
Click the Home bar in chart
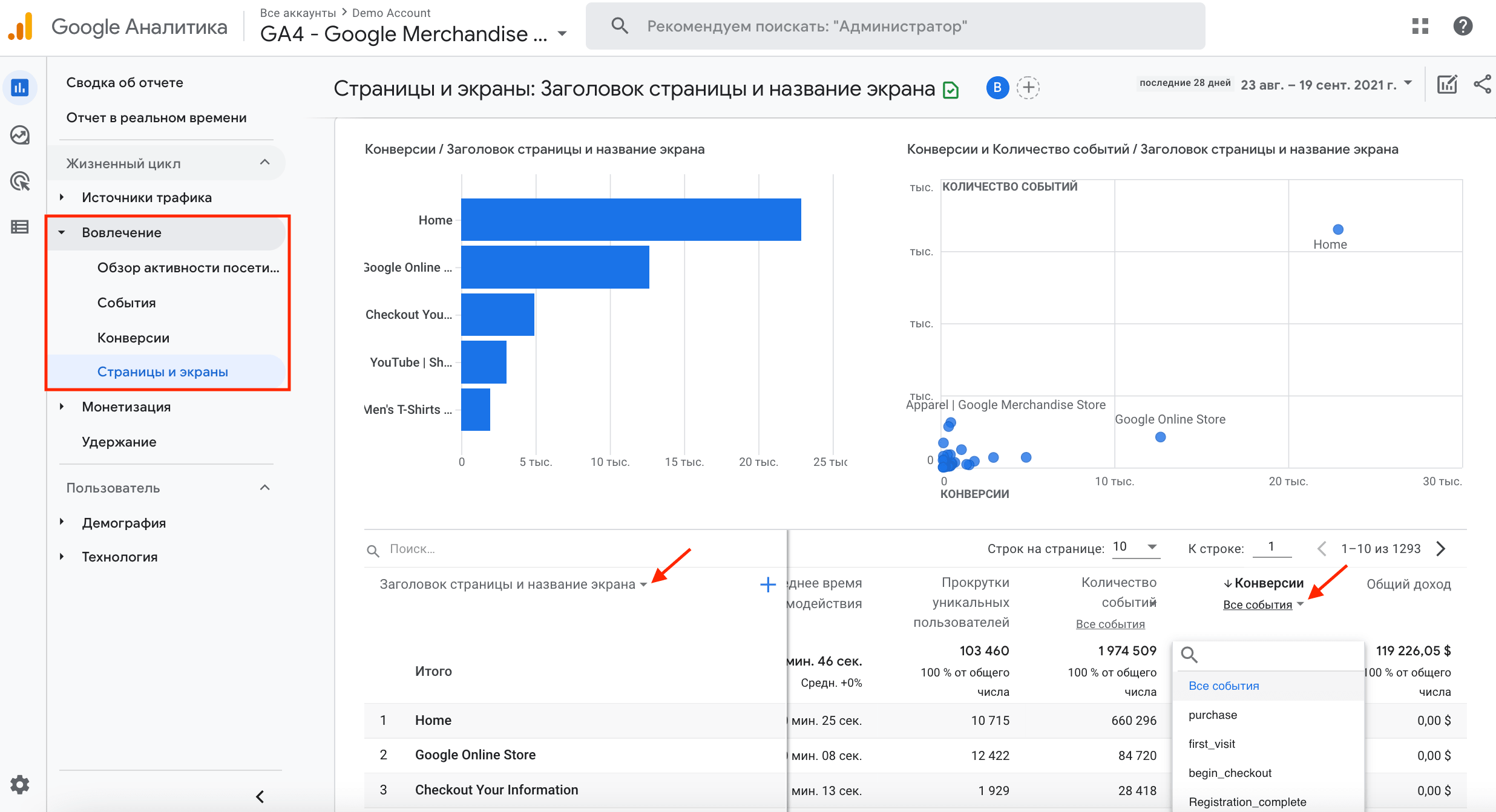click(x=631, y=219)
